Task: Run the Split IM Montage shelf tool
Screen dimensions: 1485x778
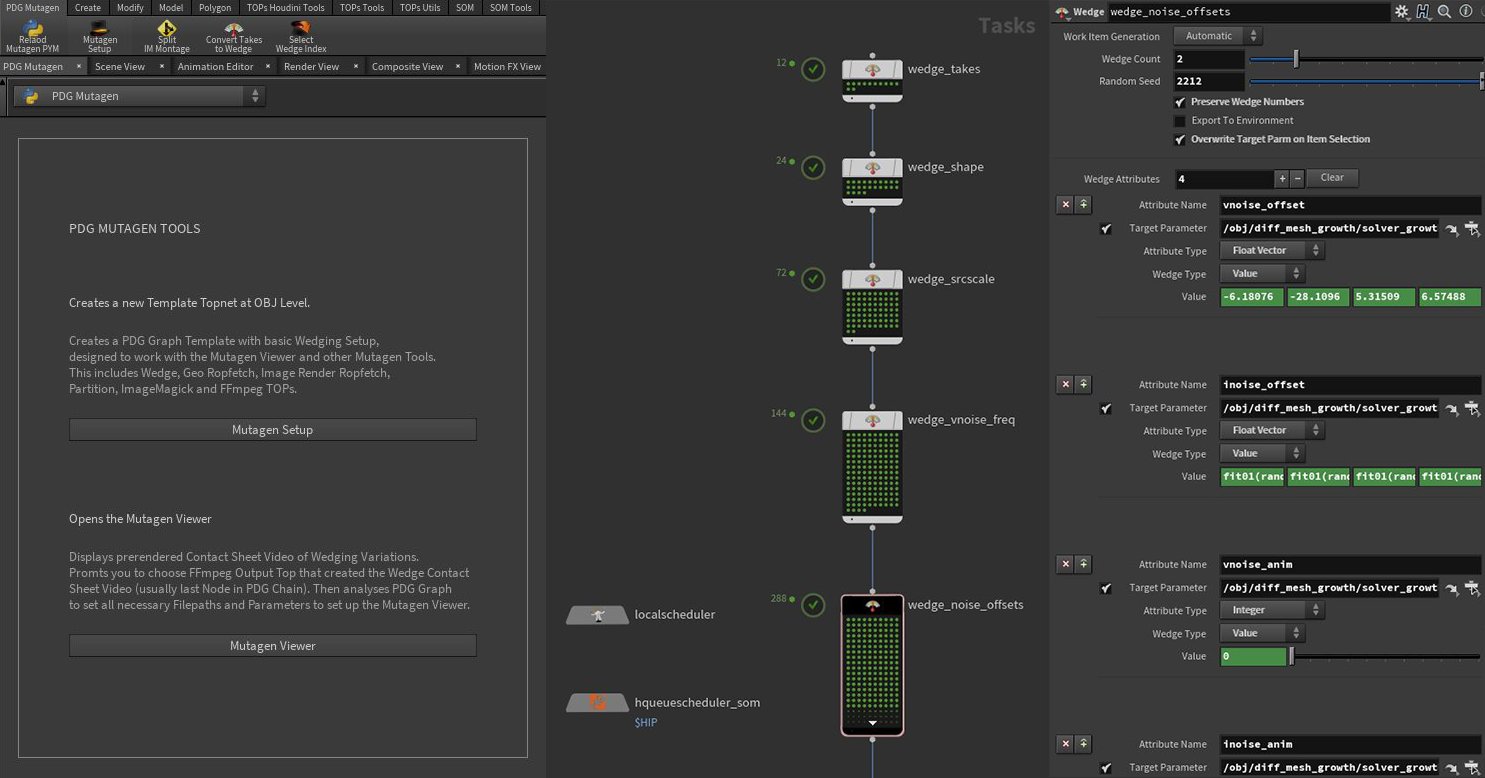Action: coord(166,36)
